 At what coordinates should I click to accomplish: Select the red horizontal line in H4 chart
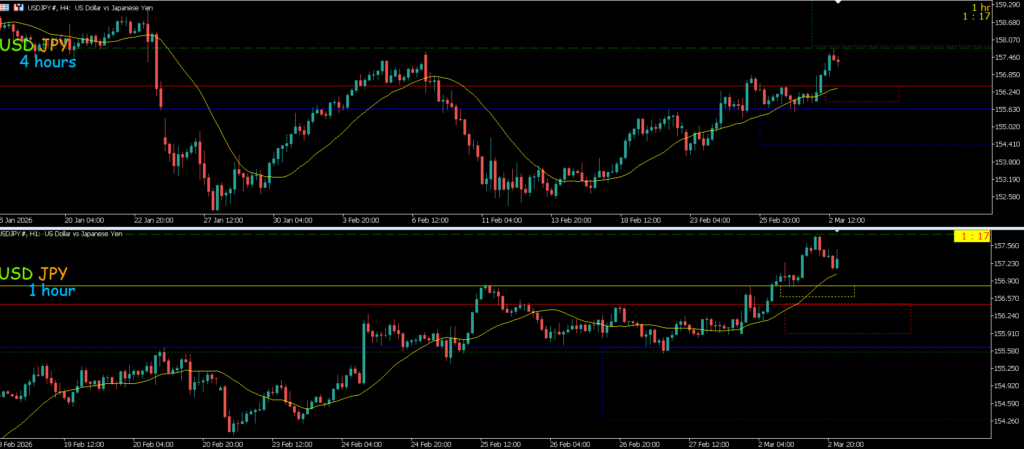tap(300, 86)
